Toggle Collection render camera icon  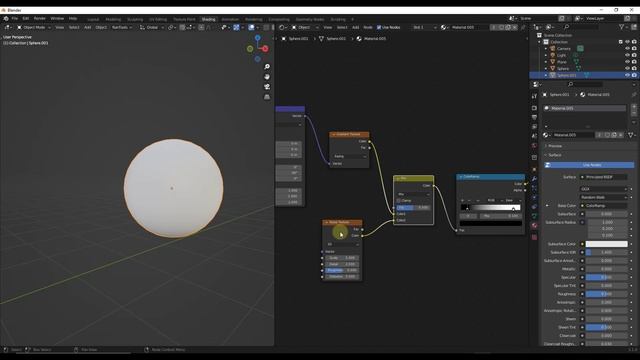pyautogui.click(x=634, y=42)
